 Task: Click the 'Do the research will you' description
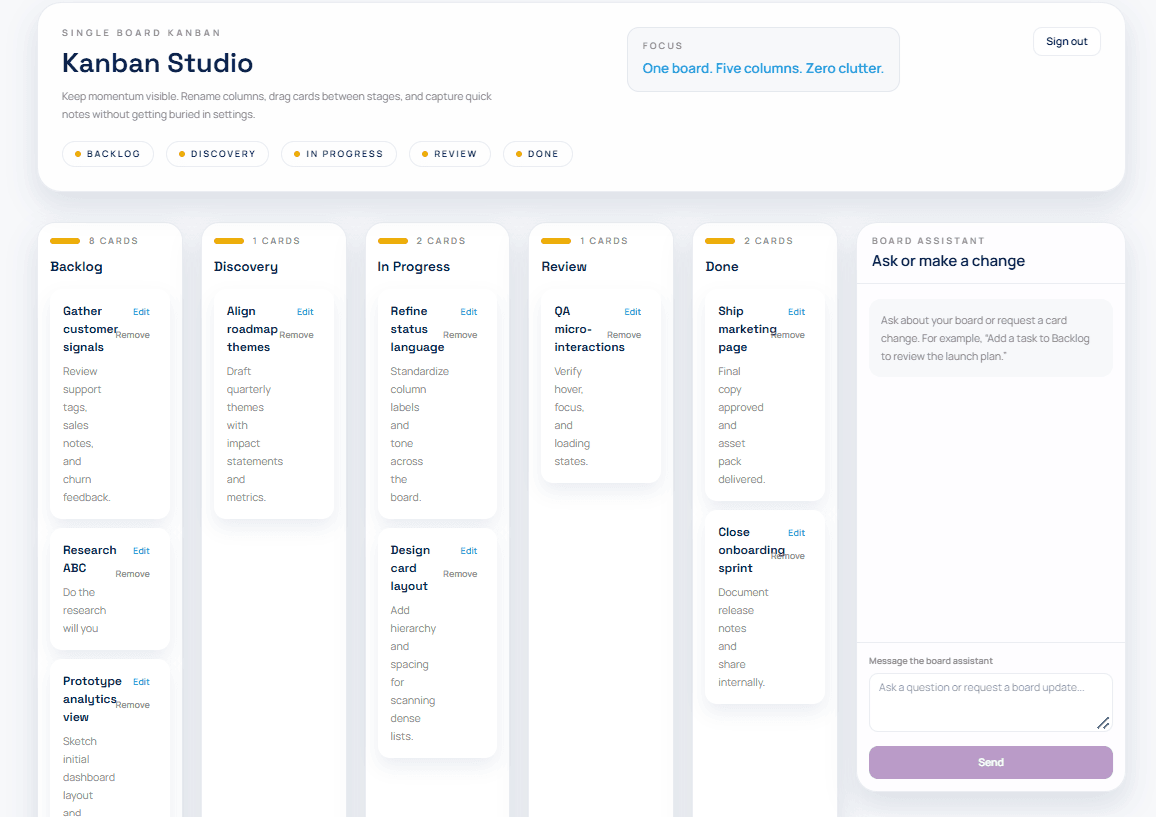tap(84, 610)
